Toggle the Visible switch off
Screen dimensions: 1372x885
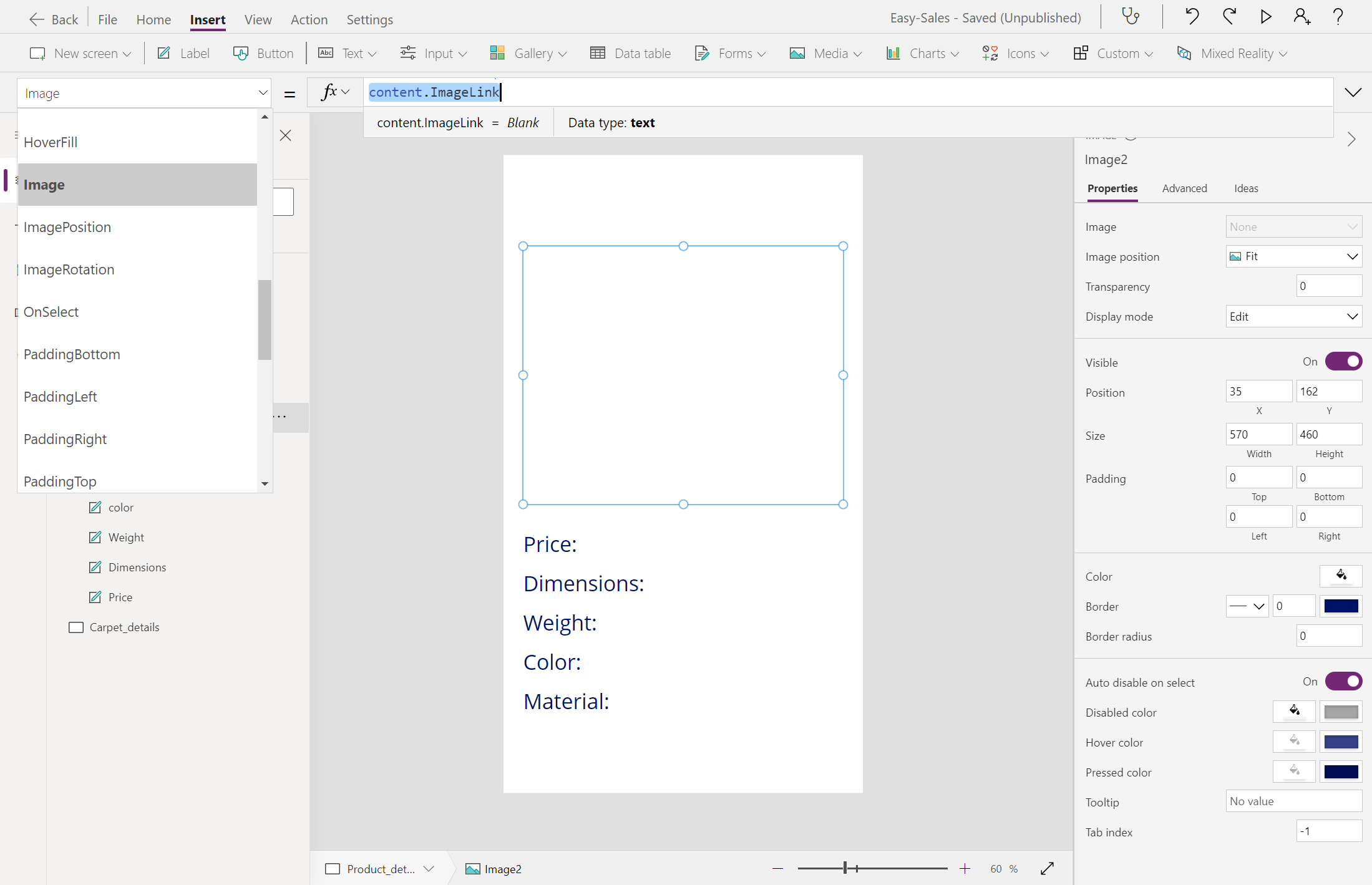point(1343,362)
